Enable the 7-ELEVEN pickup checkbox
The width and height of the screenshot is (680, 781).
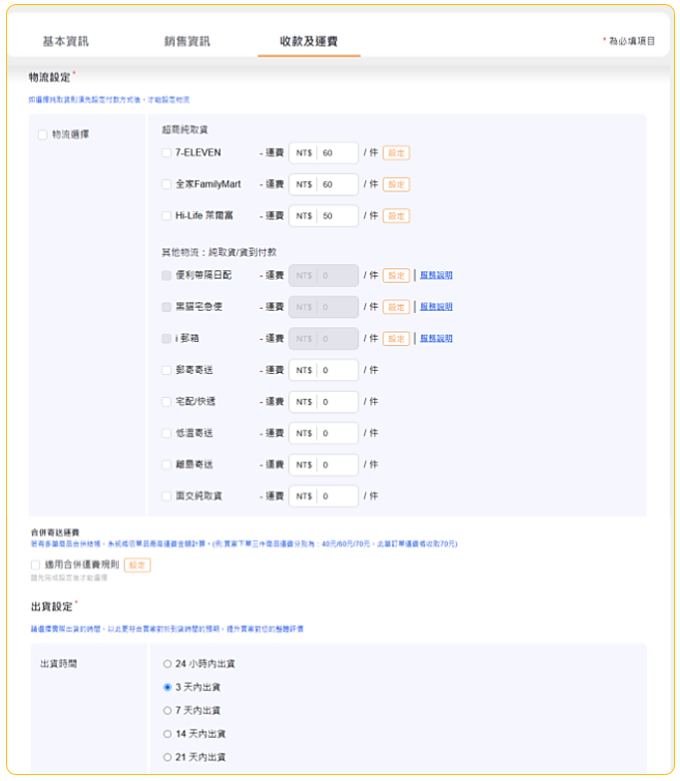coord(167,153)
